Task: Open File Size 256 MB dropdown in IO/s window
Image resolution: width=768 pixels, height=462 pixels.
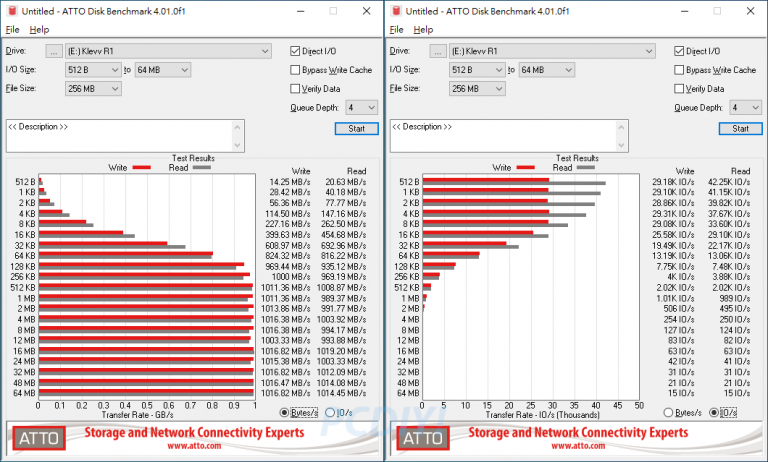Action: tap(477, 89)
